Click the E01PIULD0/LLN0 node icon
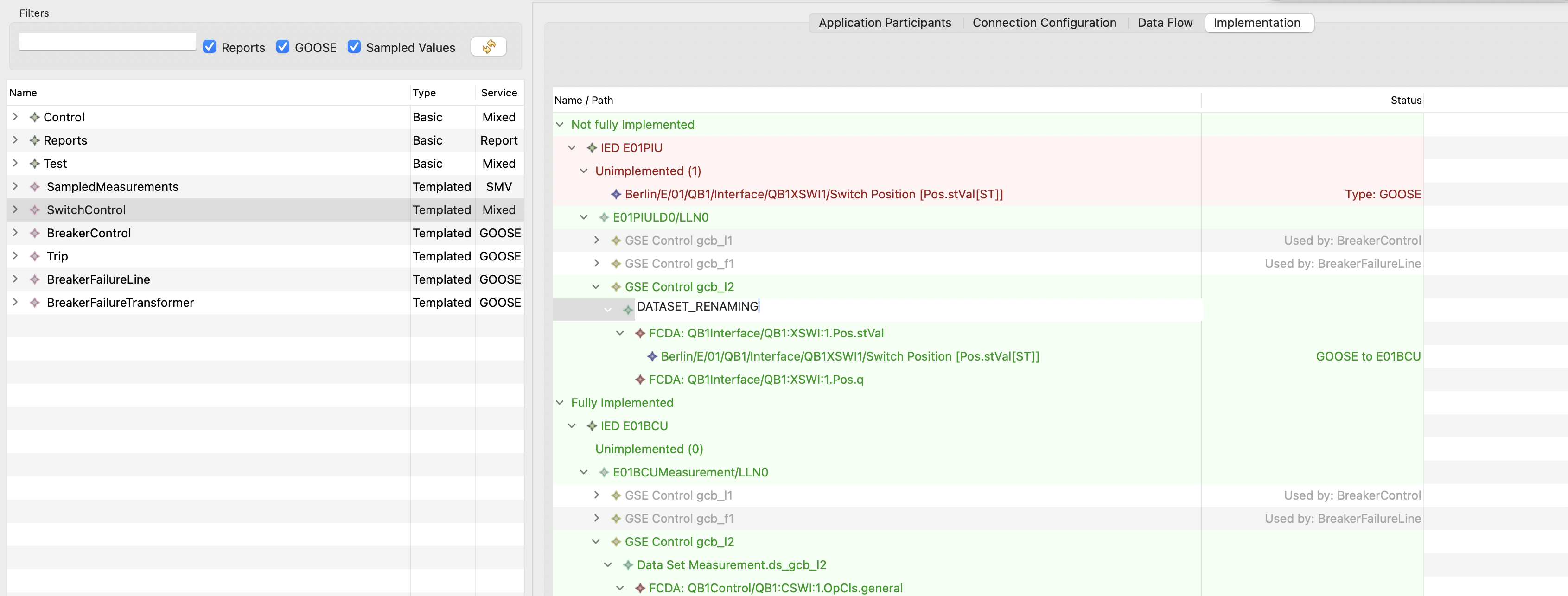1568x596 pixels. [604, 217]
